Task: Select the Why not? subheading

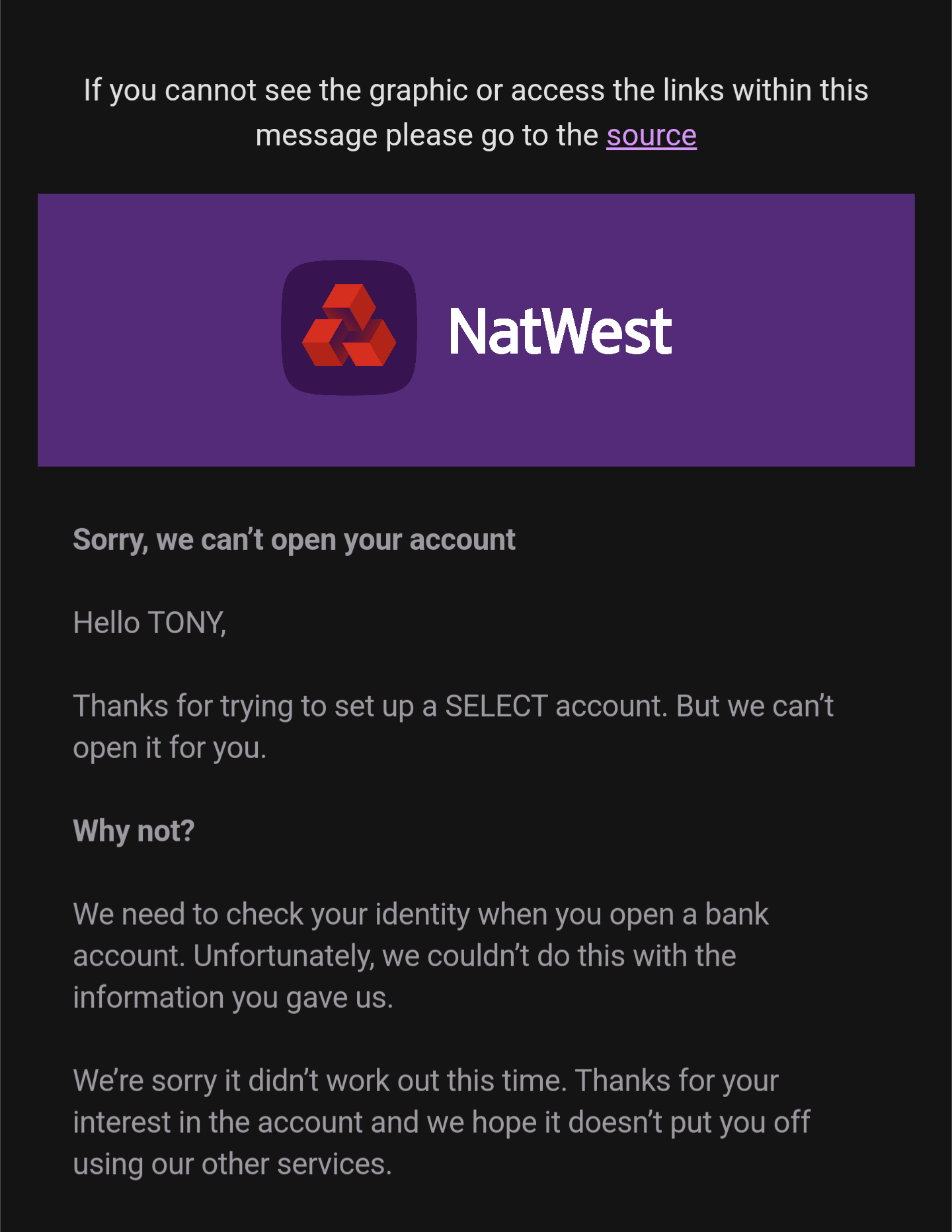Action: (x=134, y=831)
